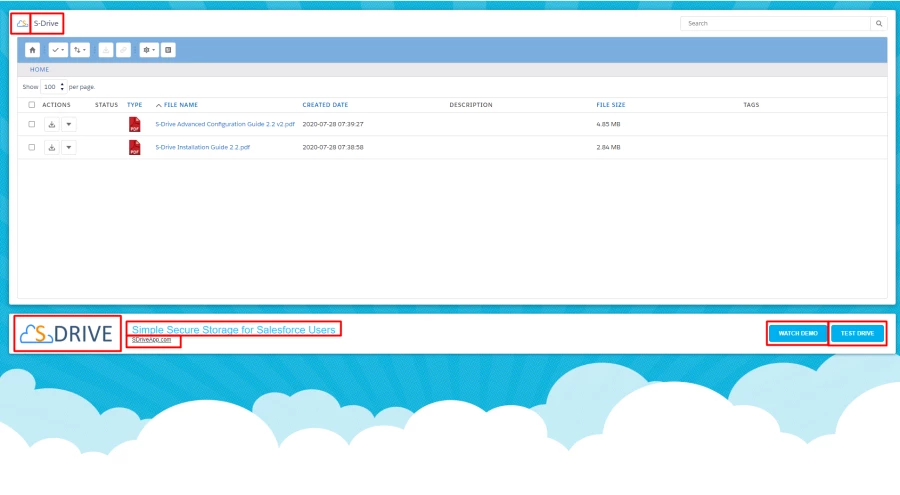Download S-Drive Installation Guide file
The image size is (900, 495).
pos(52,147)
